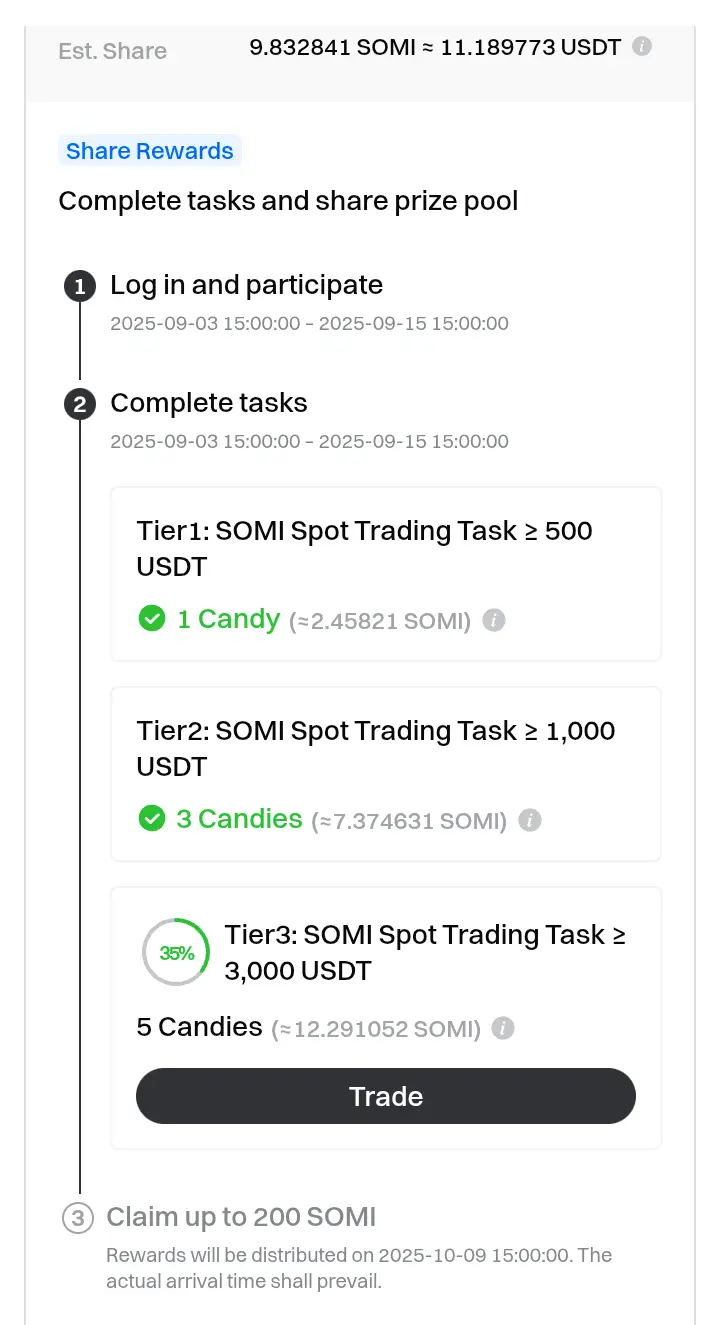This screenshot has height=1325, width=720.
Task: Click step 2 circle marker
Action: point(79,404)
